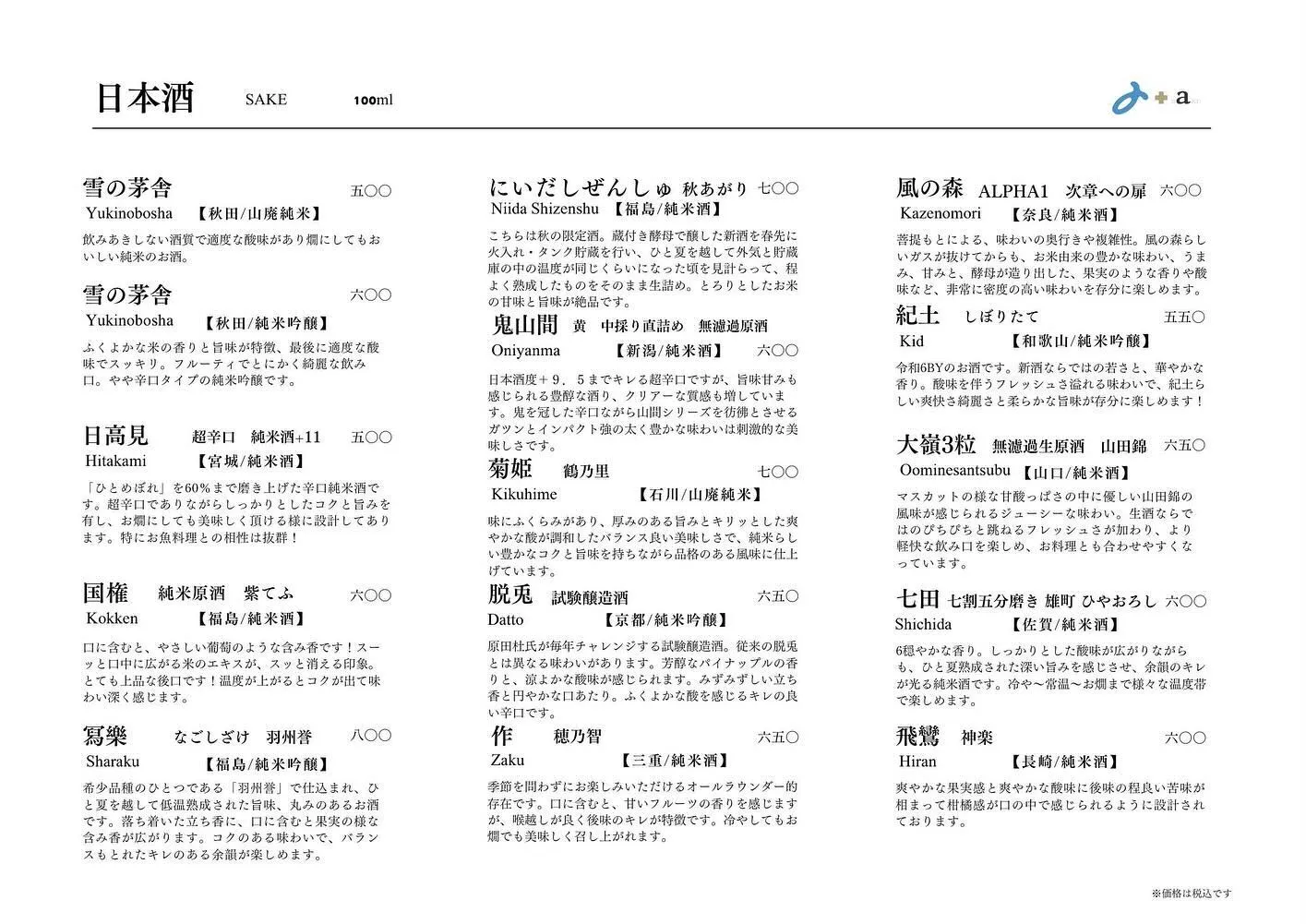Select the Oominesantsubu romanized name

(x=955, y=470)
